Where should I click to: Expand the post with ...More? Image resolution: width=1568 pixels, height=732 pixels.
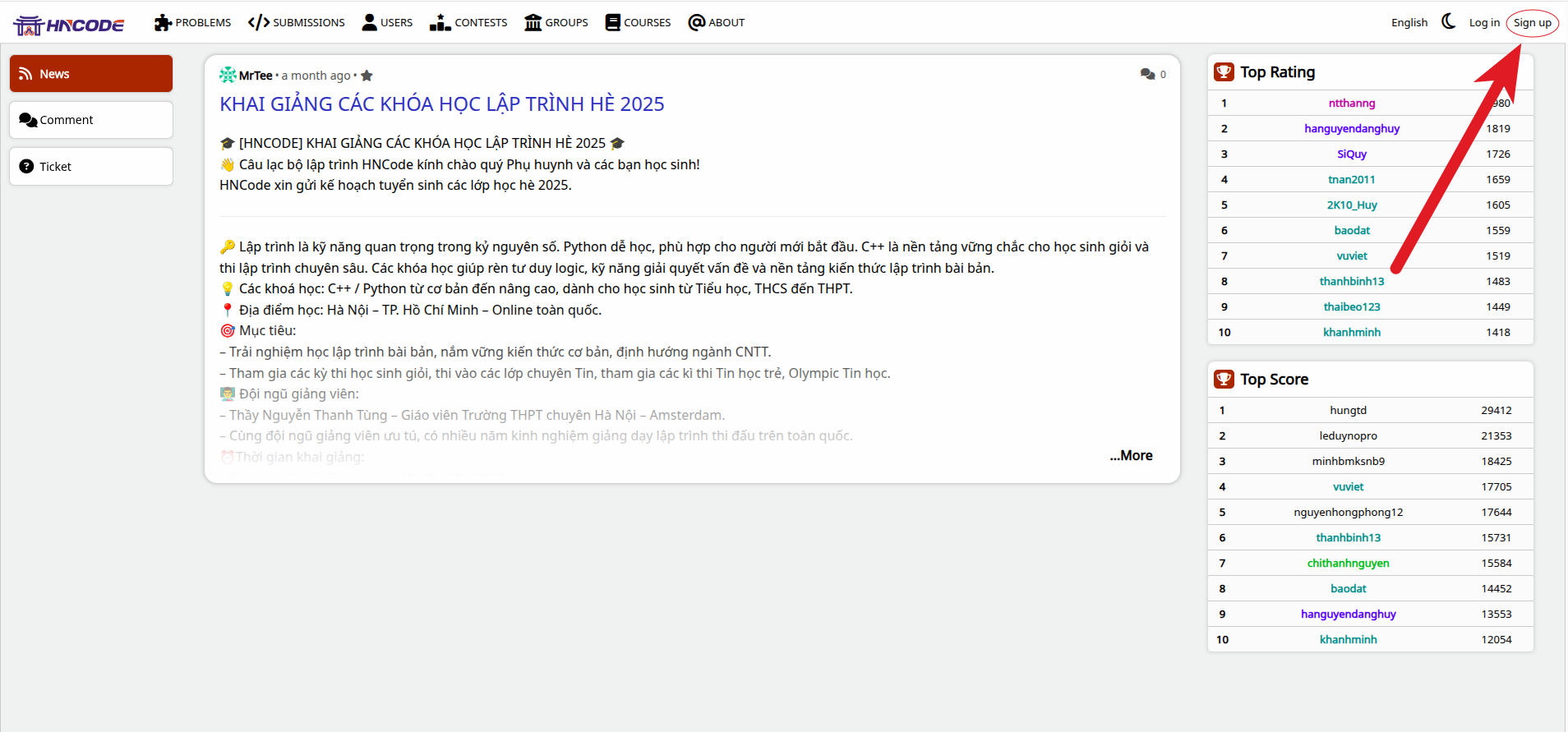coord(1131,455)
